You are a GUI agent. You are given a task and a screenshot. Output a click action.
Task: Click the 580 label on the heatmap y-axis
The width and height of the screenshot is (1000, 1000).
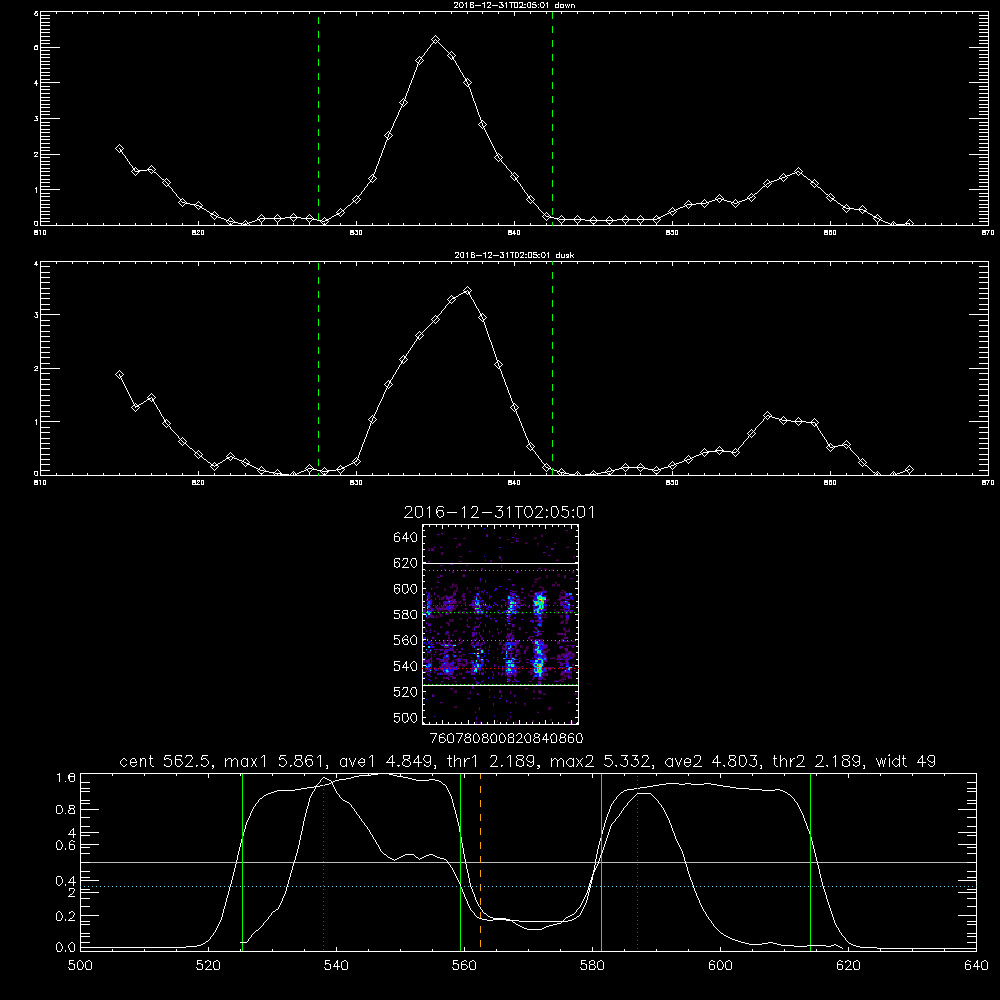pos(406,615)
